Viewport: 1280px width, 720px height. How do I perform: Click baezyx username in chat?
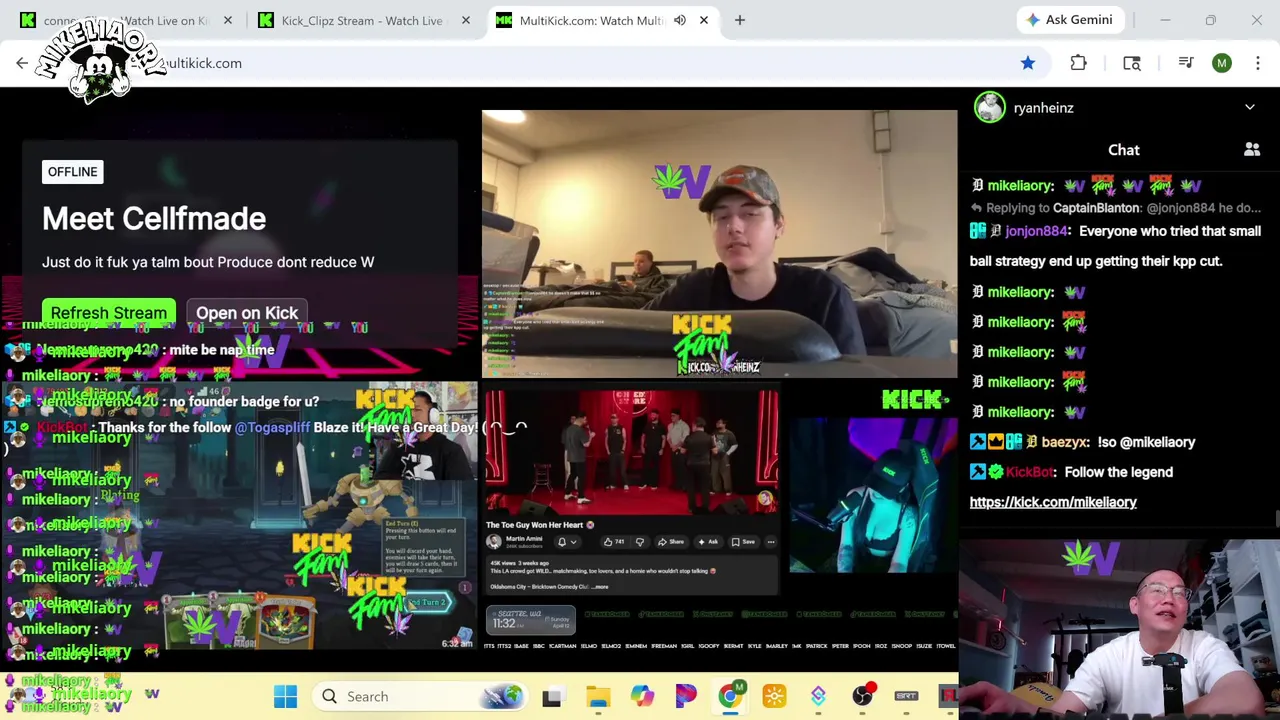pos(1064,442)
